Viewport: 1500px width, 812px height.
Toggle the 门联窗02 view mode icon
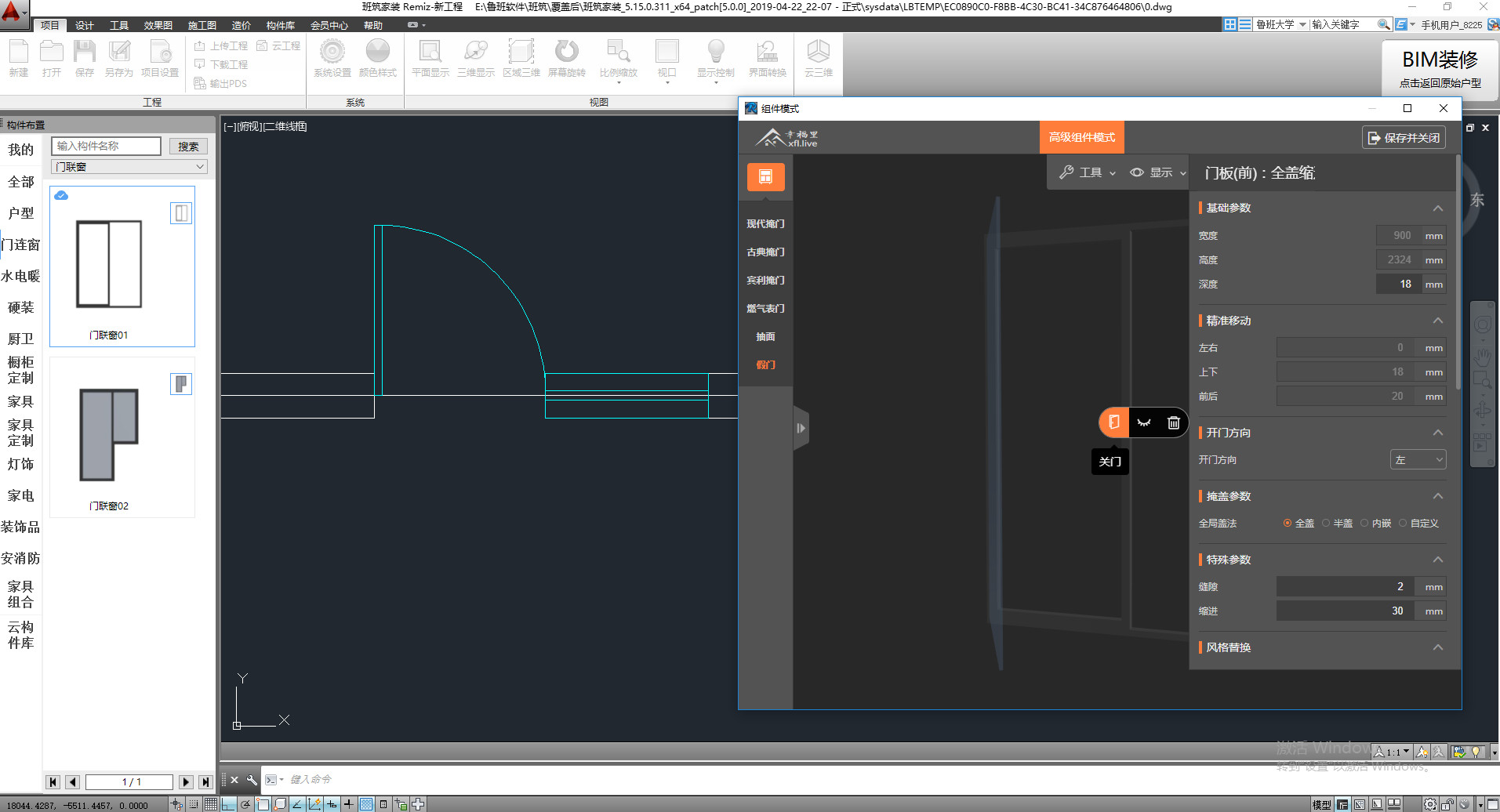tap(181, 384)
